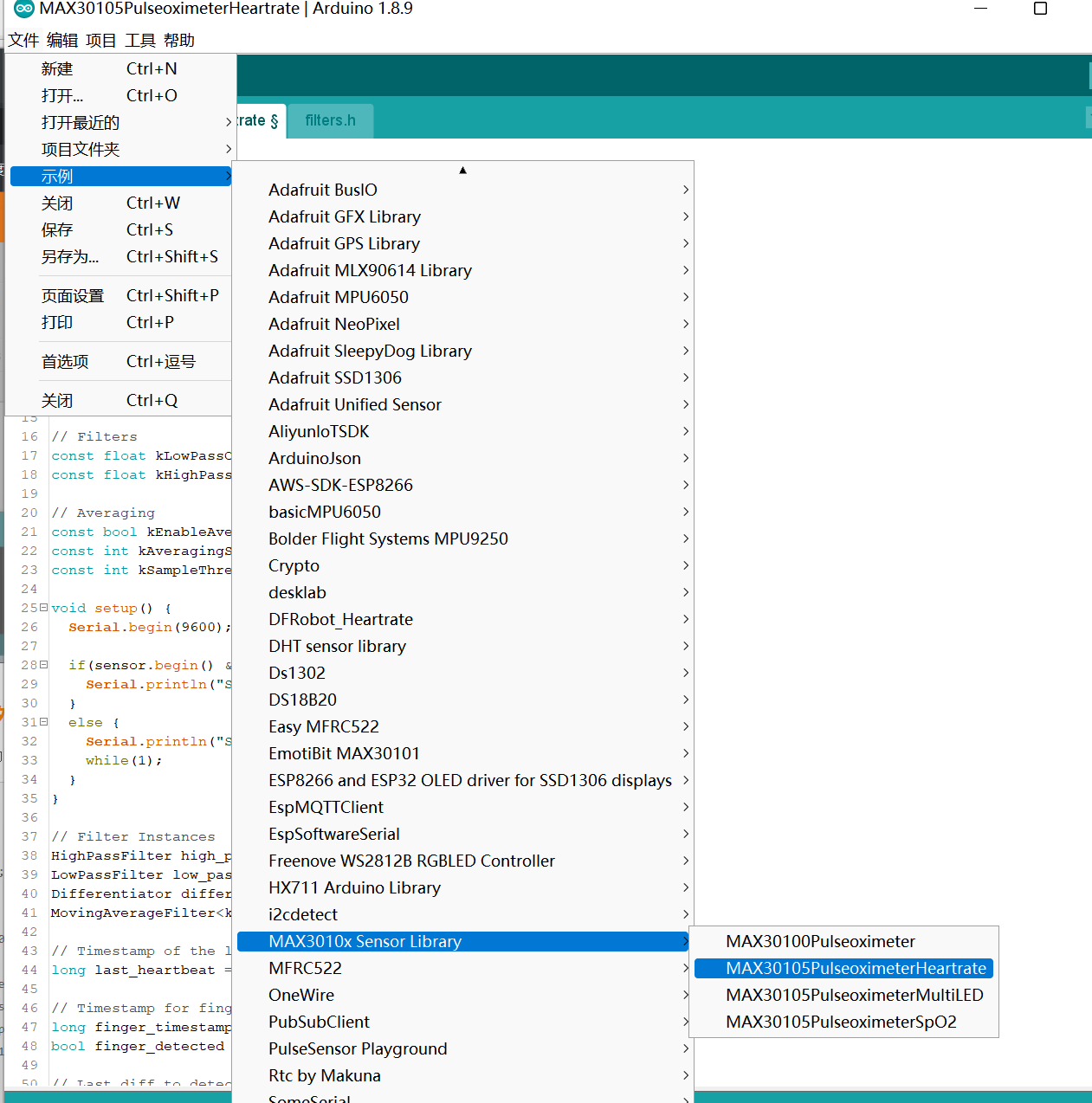Open AWS-SDK-ESP8266 examples submenu
This screenshot has height=1103, width=1092.
click(463, 485)
